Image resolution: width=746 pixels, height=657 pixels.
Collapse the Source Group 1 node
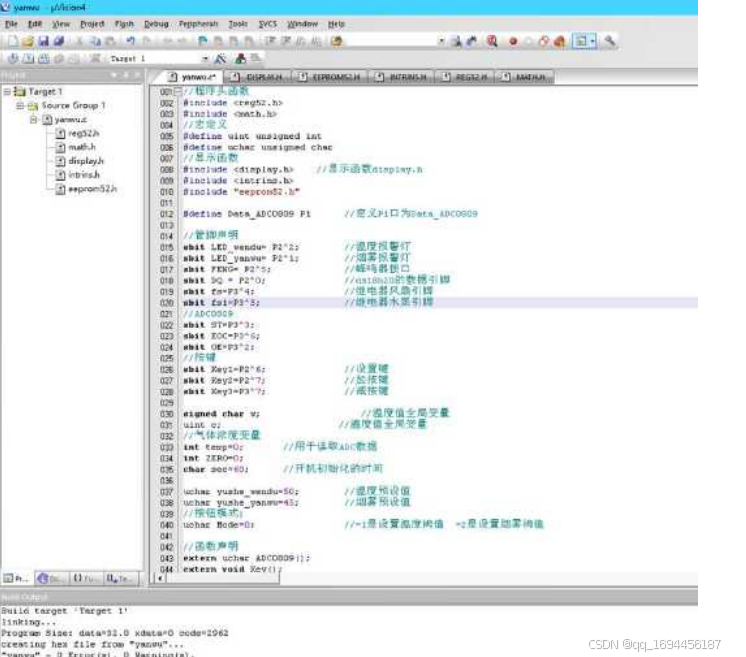(x=20, y=105)
